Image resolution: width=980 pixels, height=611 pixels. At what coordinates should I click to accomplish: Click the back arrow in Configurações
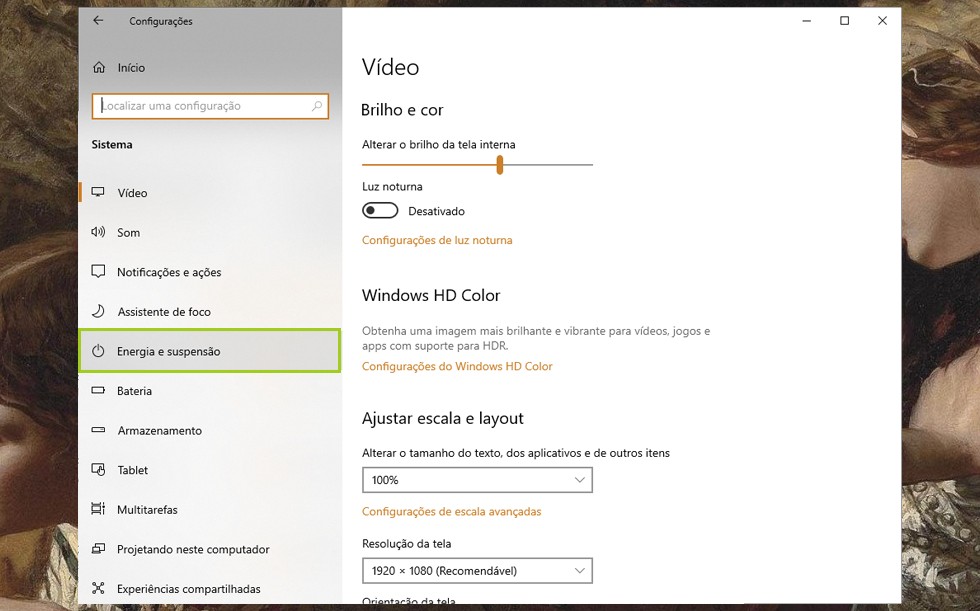click(x=98, y=21)
